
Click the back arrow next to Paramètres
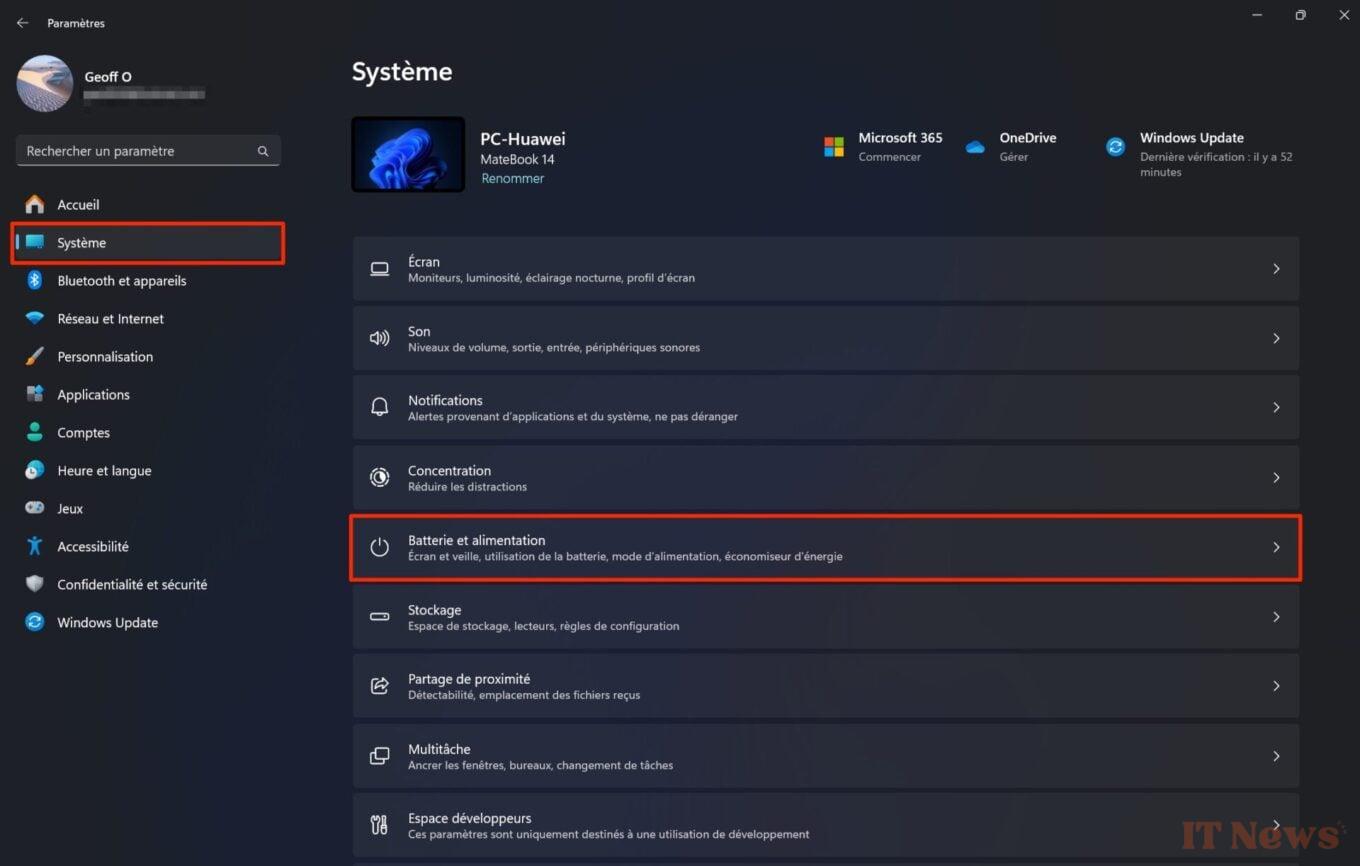(x=22, y=22)
